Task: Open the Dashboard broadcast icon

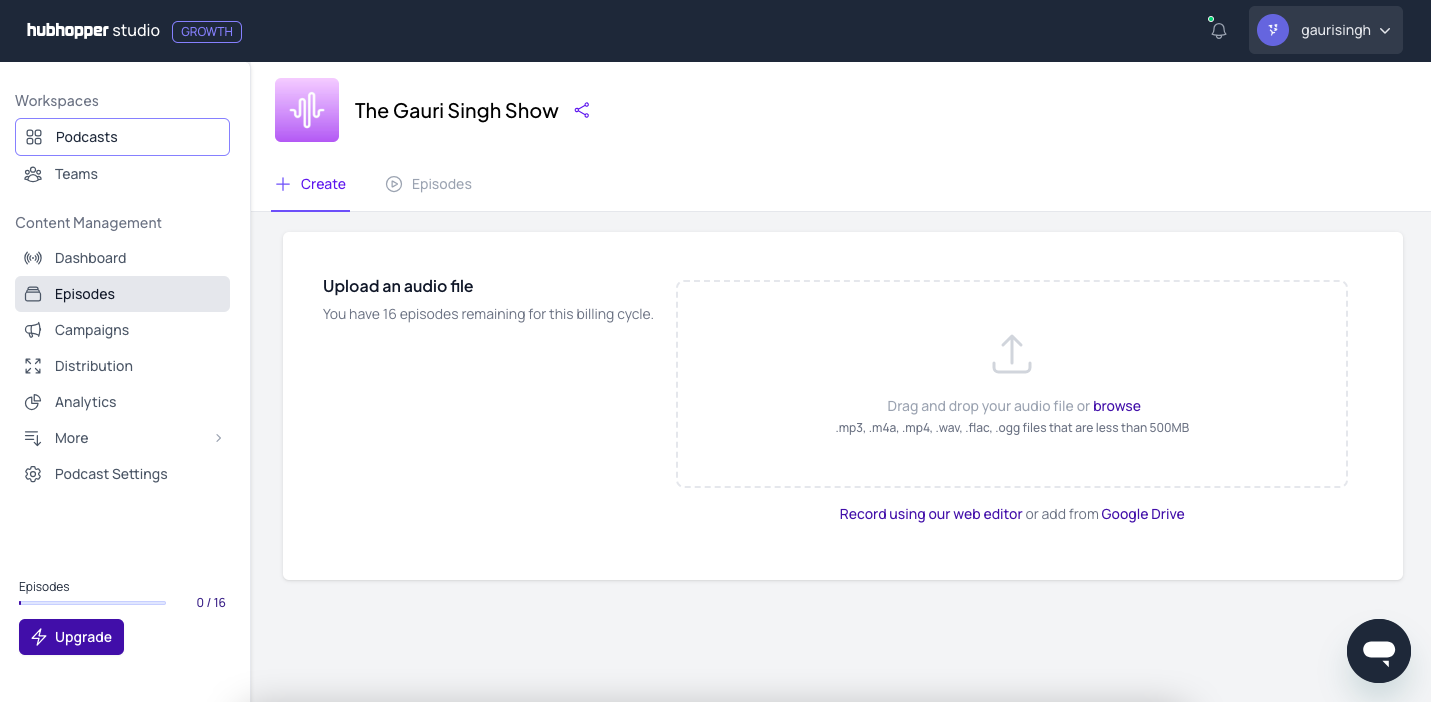Action: 33,257
